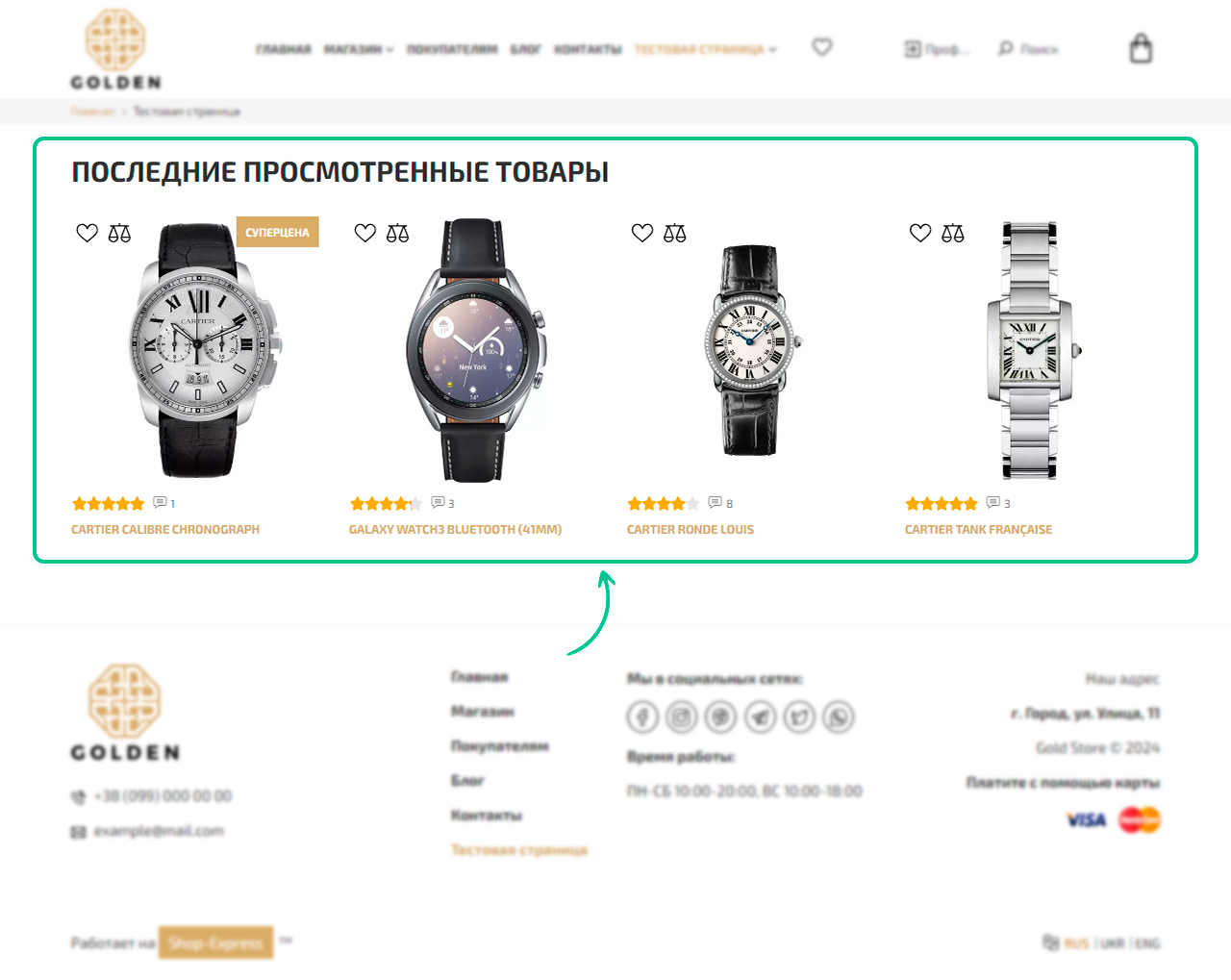
Task: Compare the Cartier Ronde Louis watch
Action: tap(675, 233)
